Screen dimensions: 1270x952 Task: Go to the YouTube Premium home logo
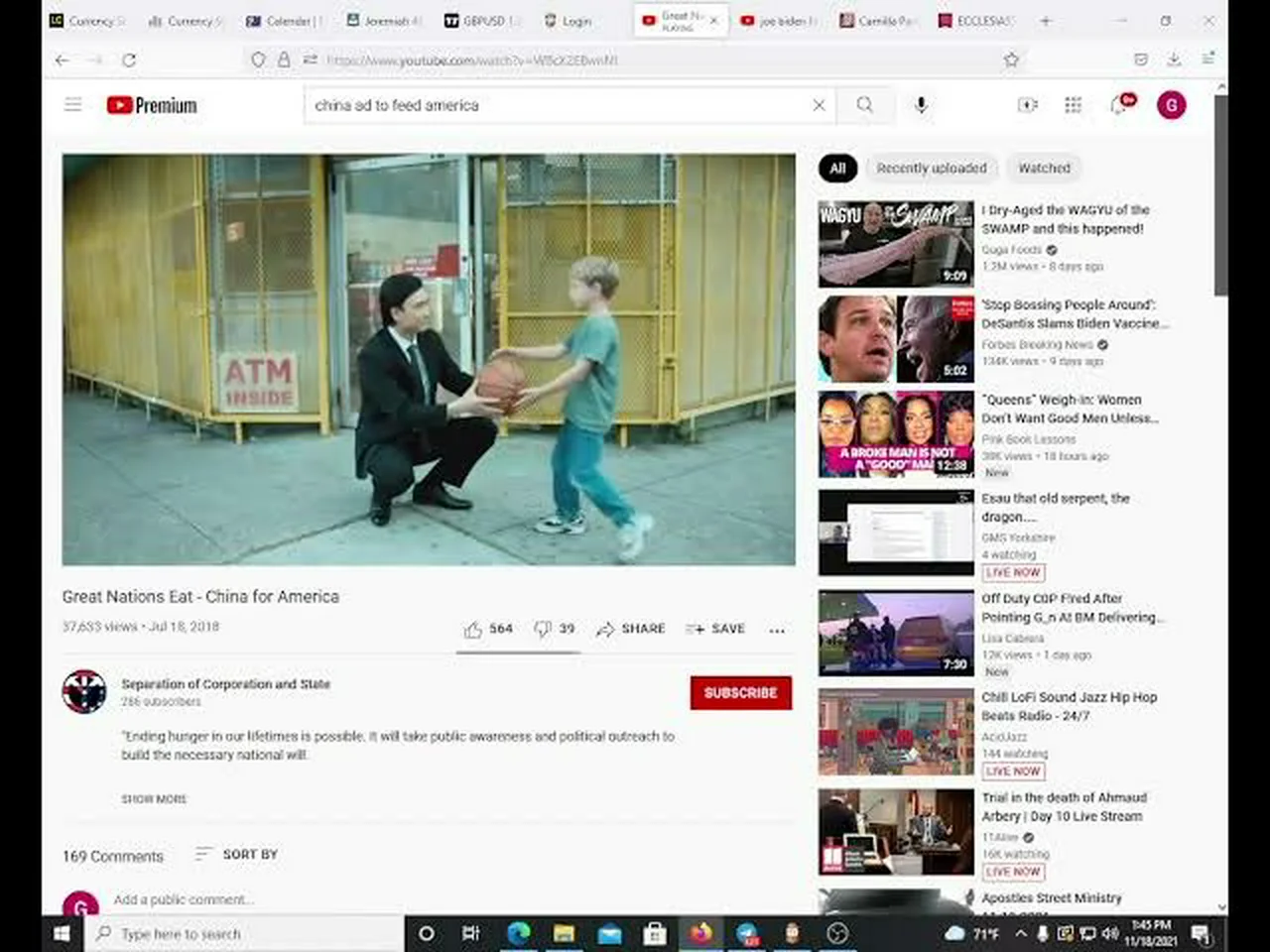click(x=152, y=105)
